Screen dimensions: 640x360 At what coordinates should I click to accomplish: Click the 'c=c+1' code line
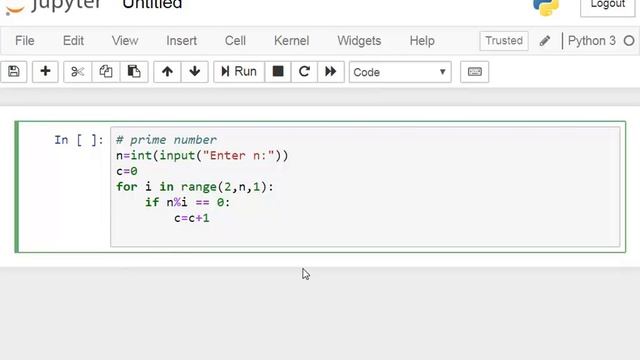pos(192,218)
